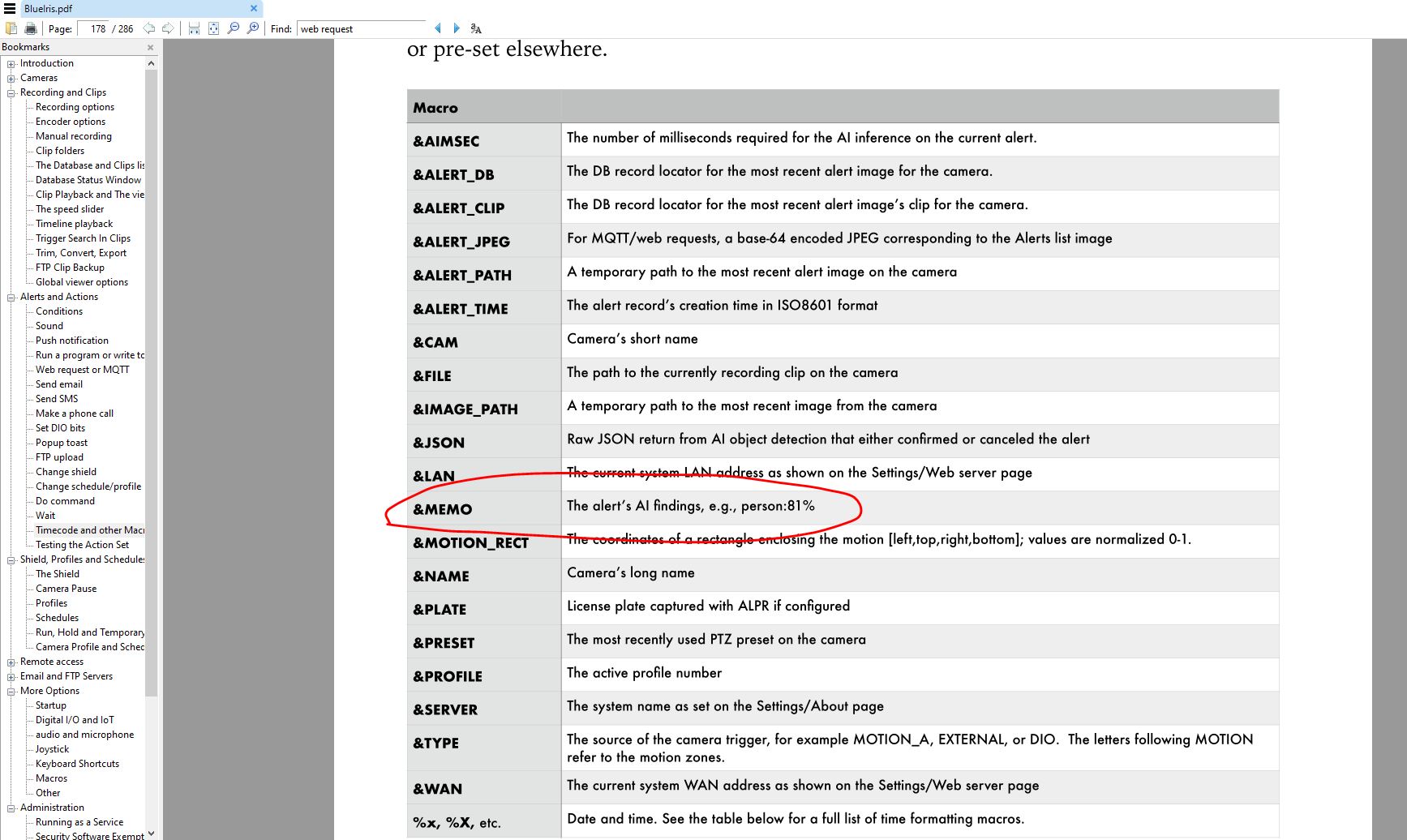This screenshot has height=840, width=1407.
Task: Find next match blue arrow
Action: [456, 28]
